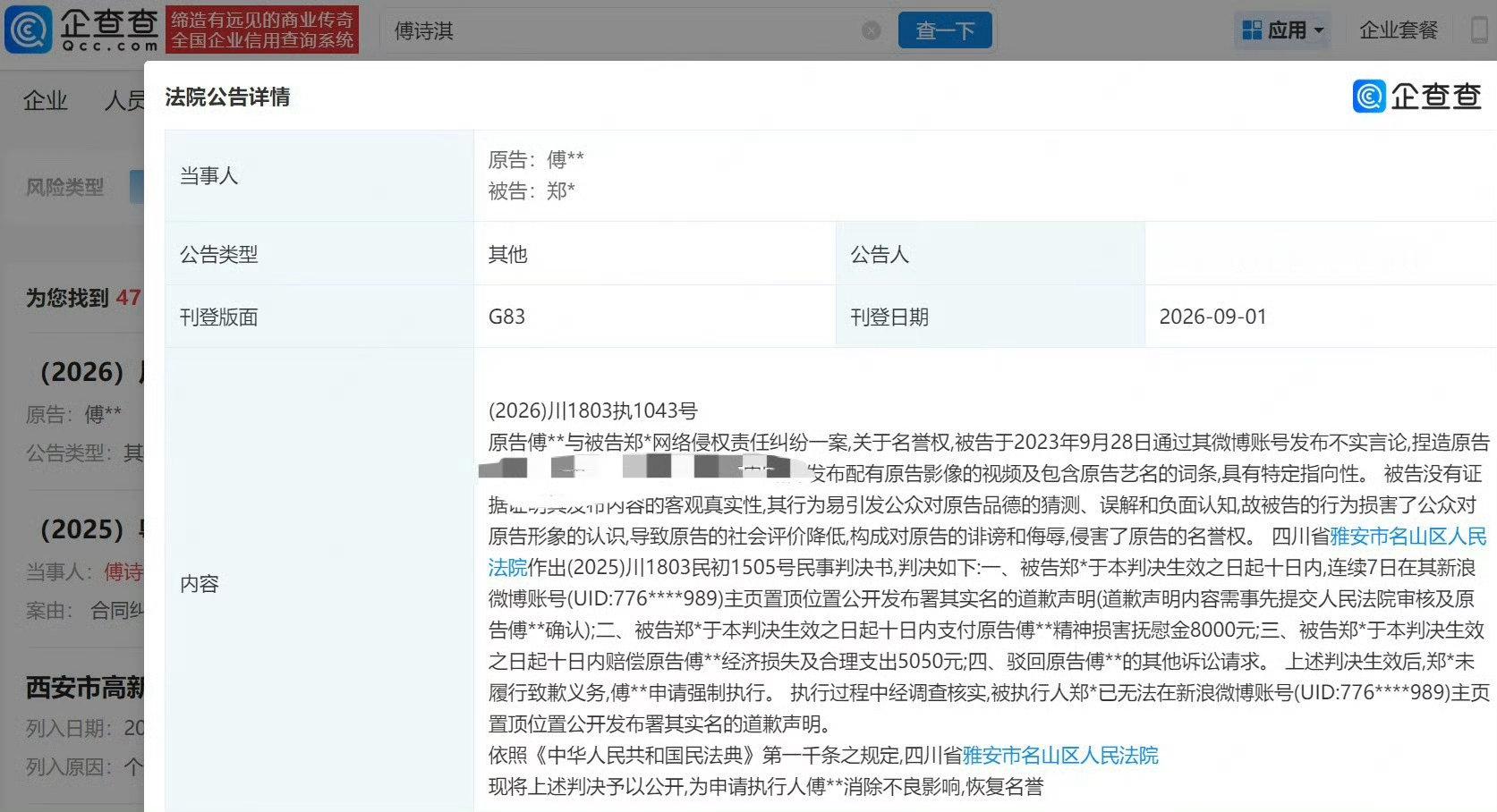
Task: Select the text 原告: 傅**
Action: (536, 160)
